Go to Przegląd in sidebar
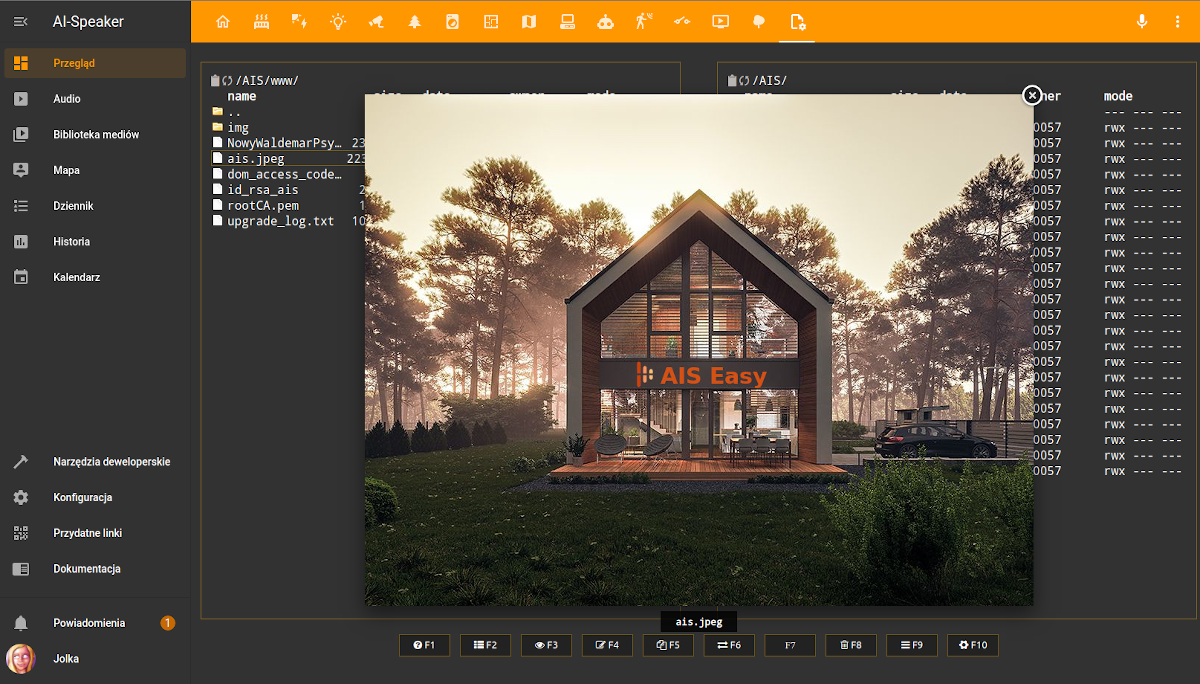 [x=95, y=63]
